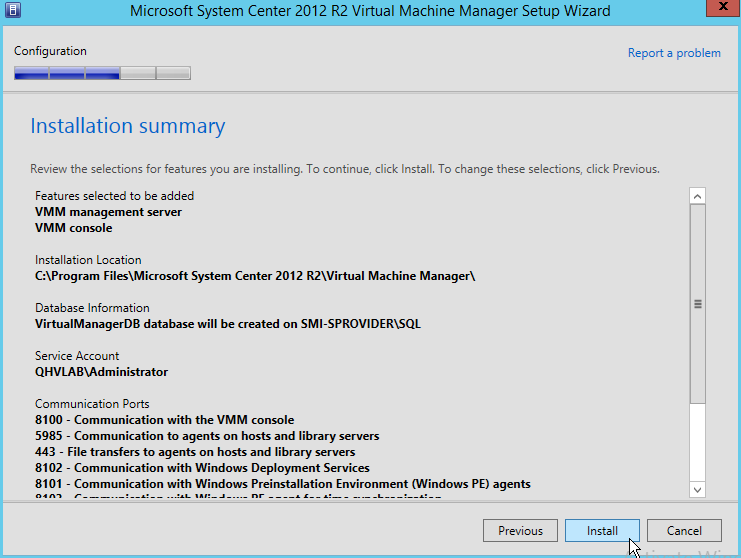Viewport: 741px width, 558px height.
Task: Click the Configuration progress bar
Action: pyautogui.click(x=102, y=73)
